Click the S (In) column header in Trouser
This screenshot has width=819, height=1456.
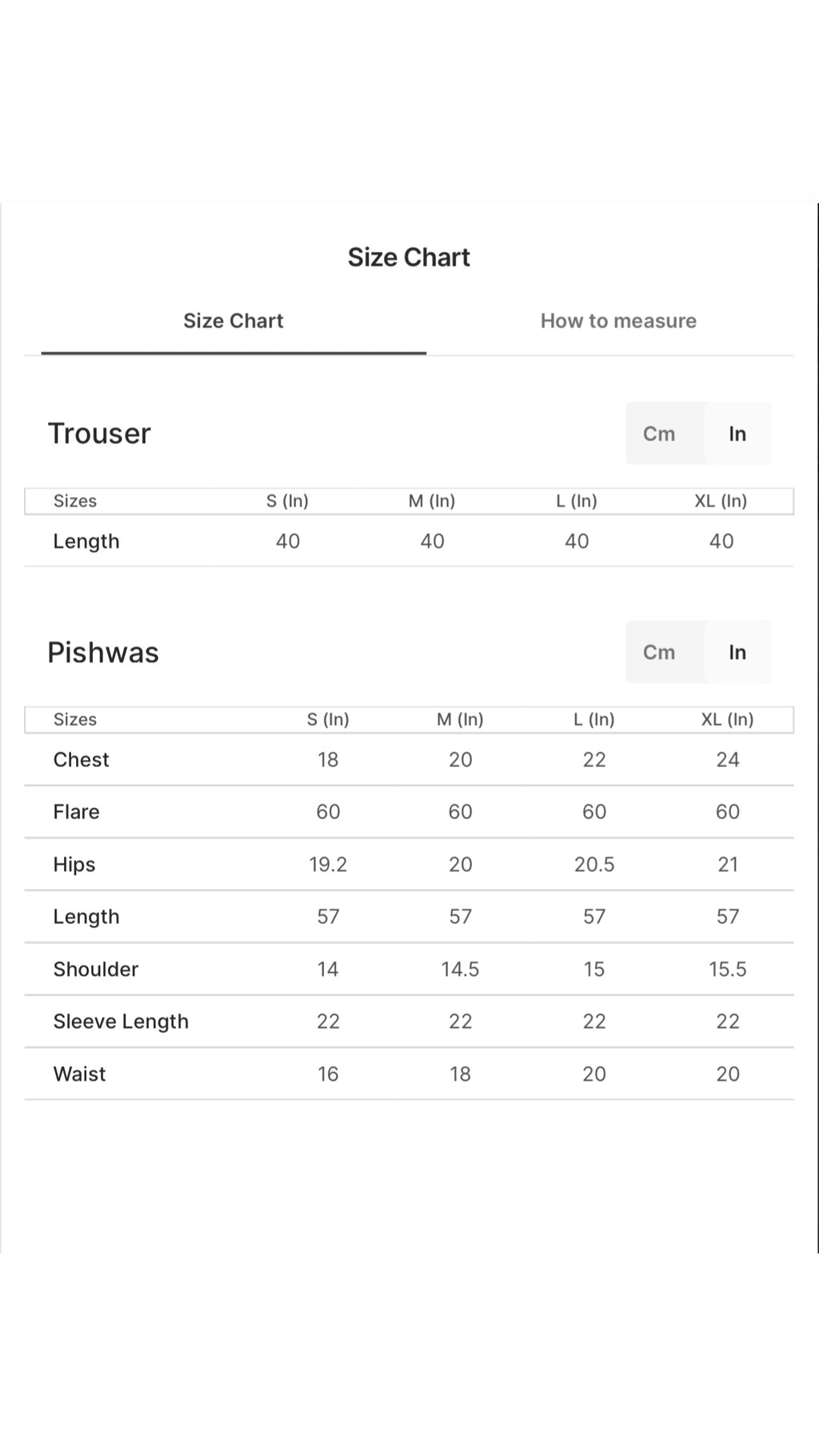tap(287, 501)
